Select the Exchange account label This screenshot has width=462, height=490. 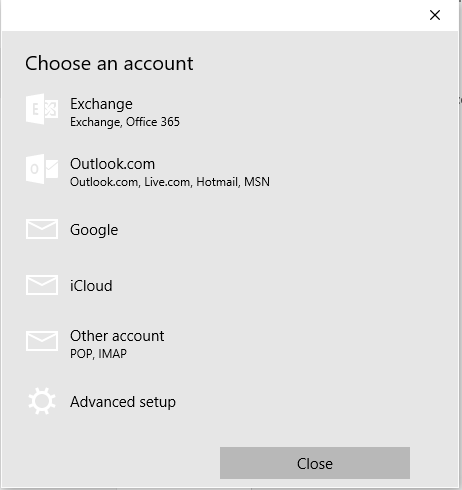(101, 104)
